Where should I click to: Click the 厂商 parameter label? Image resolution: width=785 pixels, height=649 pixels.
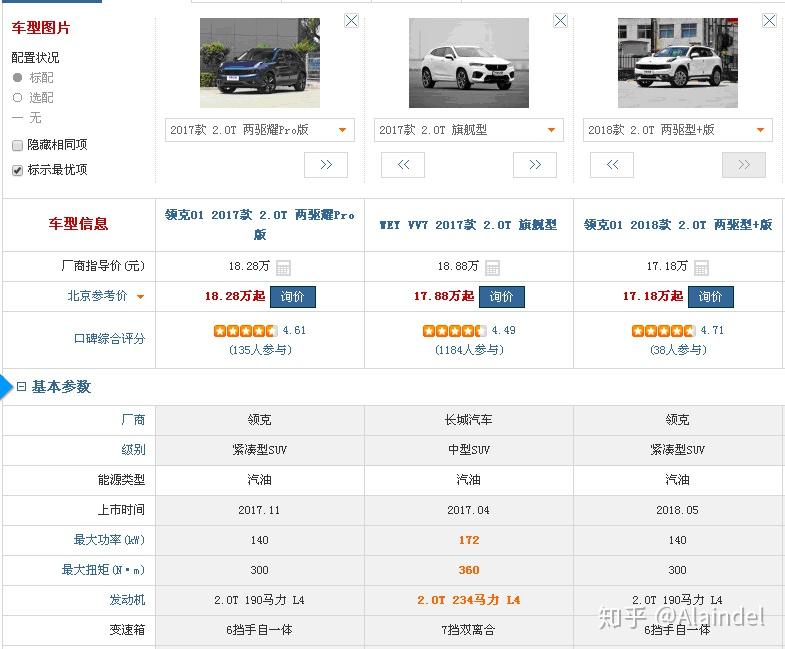point(133,420)
